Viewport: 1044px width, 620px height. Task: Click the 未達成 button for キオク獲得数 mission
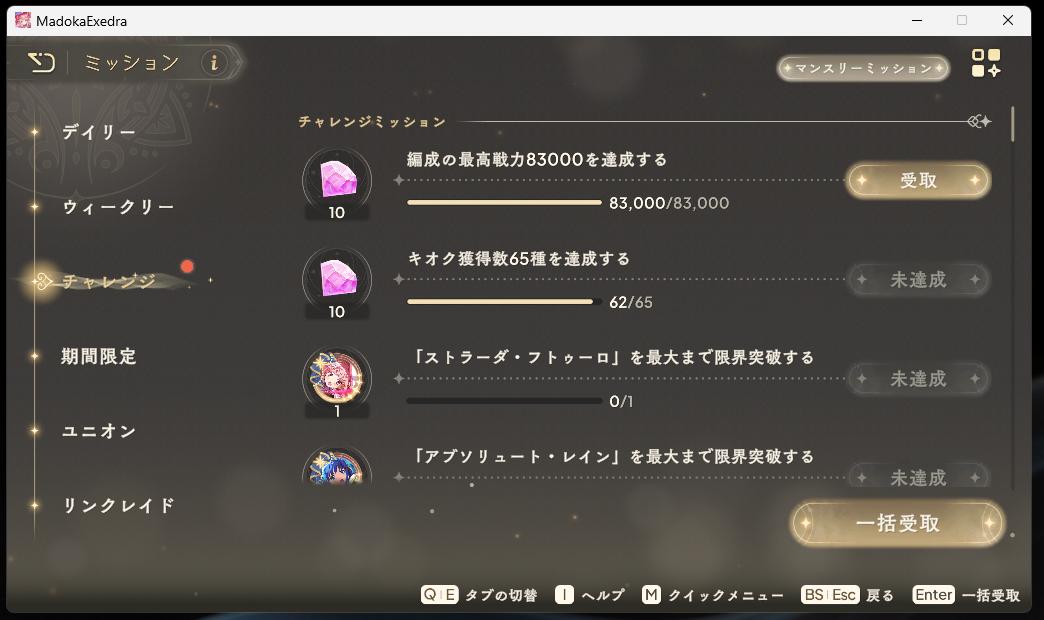point(918,280)
